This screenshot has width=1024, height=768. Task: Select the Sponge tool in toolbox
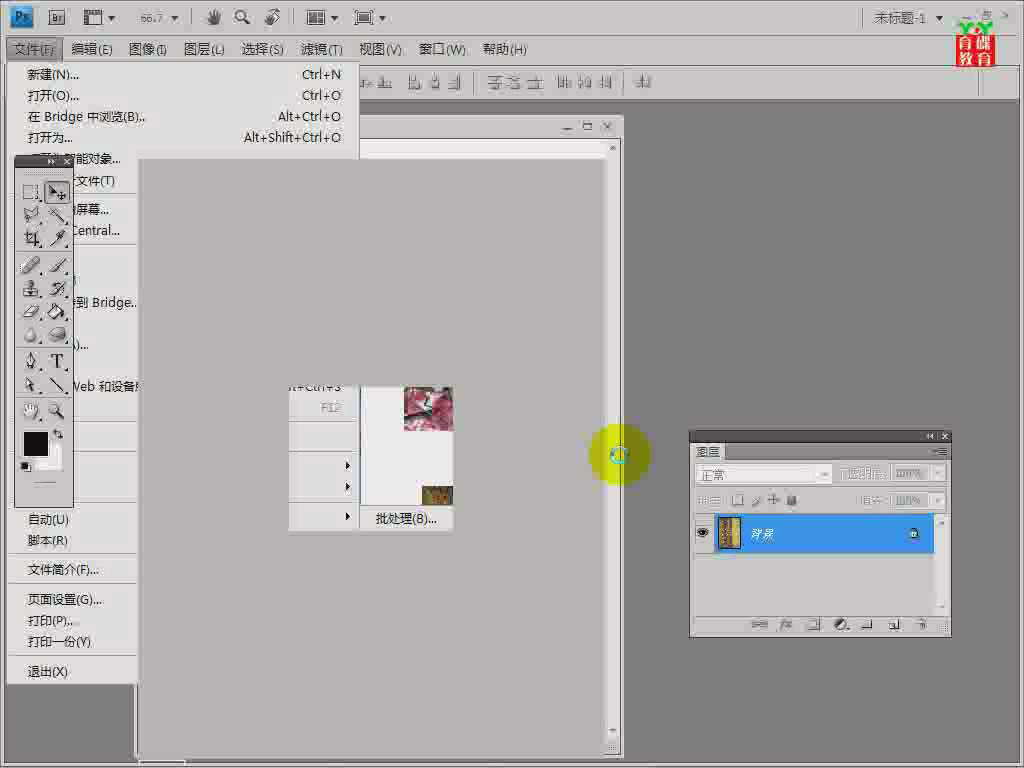pos(57,335)
